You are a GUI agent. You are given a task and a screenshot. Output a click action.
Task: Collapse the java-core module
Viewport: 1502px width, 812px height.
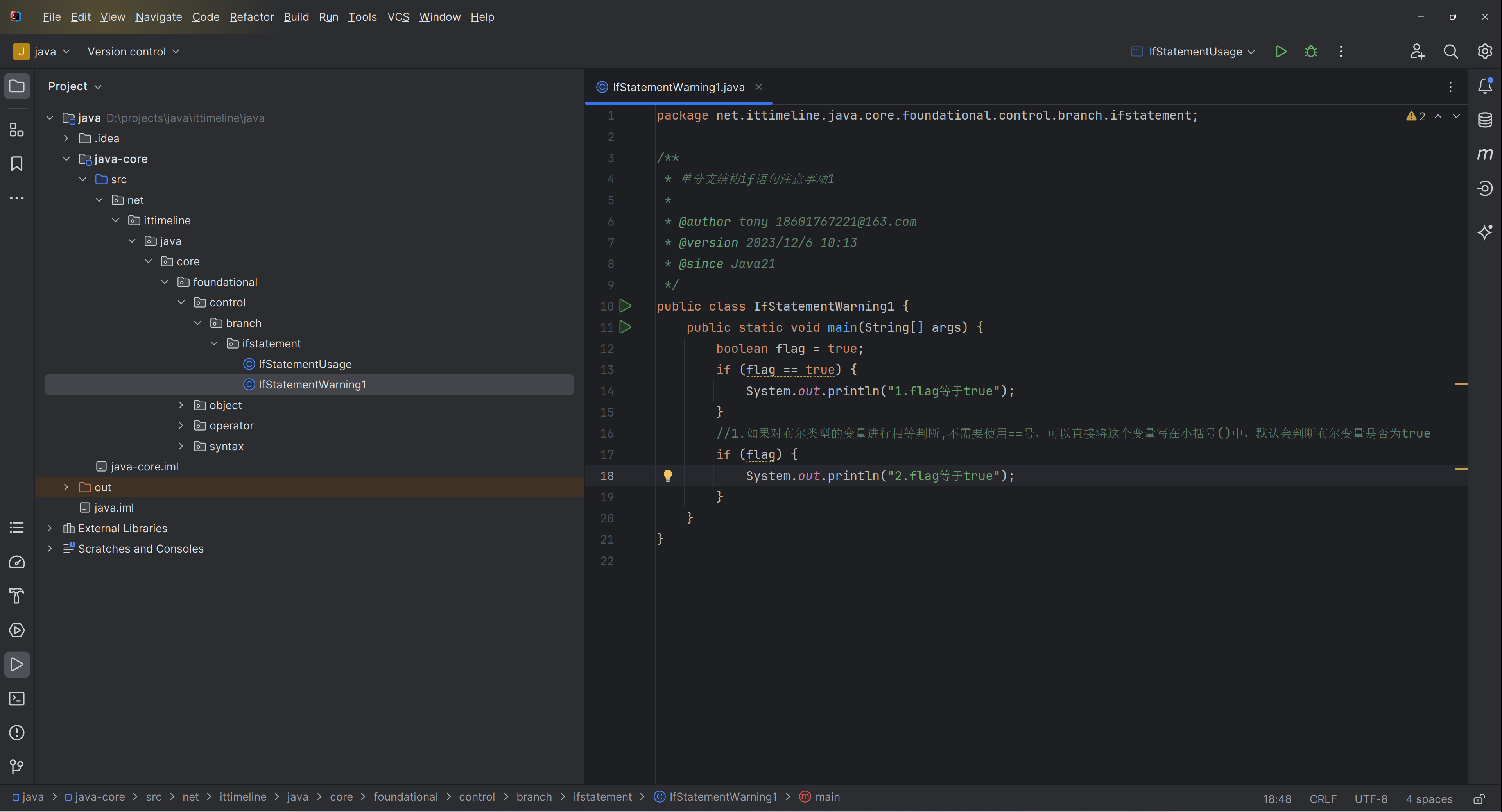(x=66, y=159)
